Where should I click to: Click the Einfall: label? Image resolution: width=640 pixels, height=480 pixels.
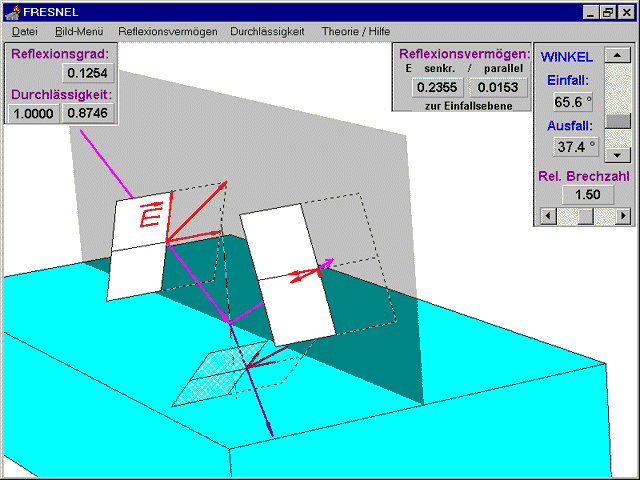pyautogui.click(x=568, y=80)
